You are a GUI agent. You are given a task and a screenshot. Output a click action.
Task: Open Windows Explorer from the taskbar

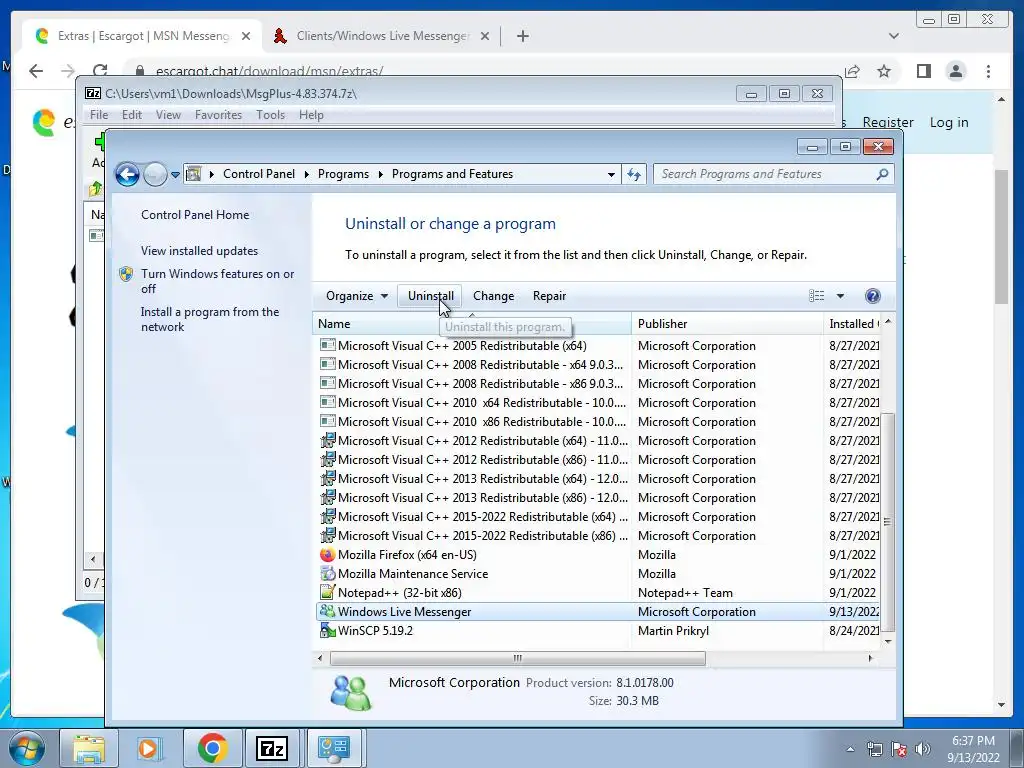coord(89,748)
